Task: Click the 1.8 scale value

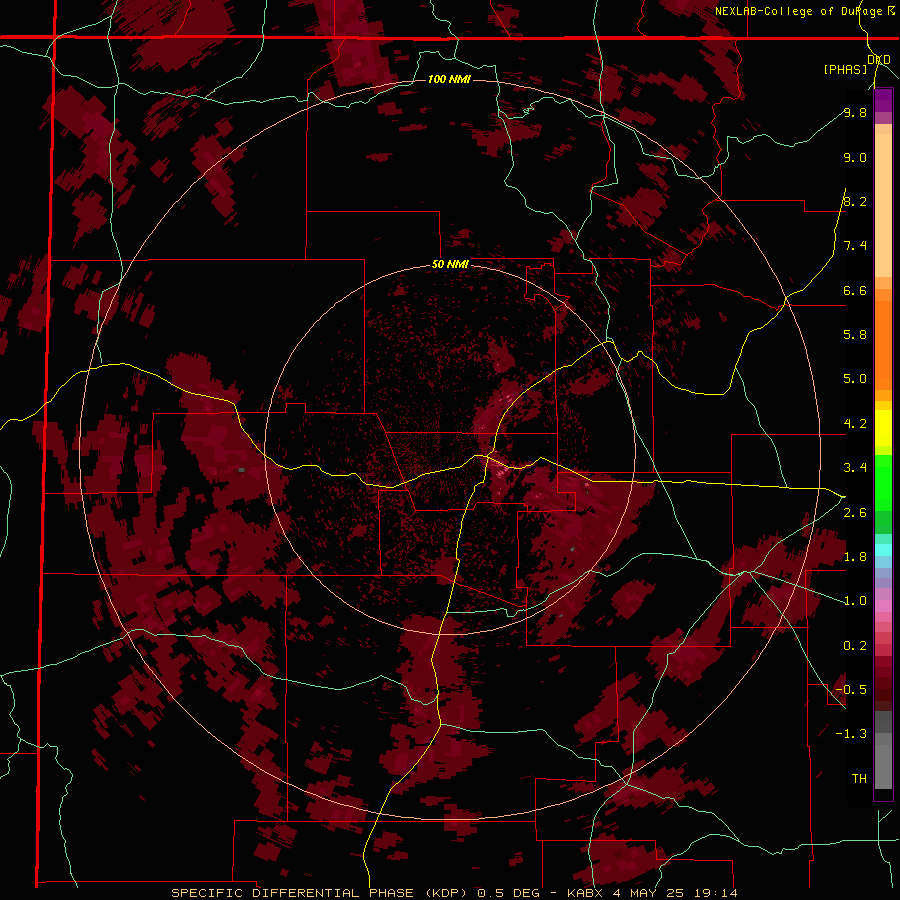Action: coord(855,557)
